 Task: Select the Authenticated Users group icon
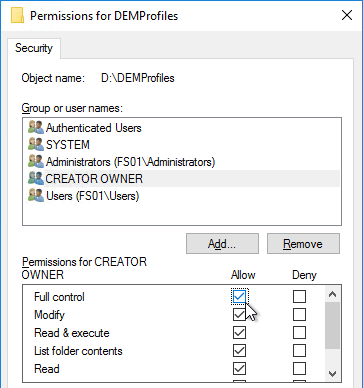(x=36, y=128)
